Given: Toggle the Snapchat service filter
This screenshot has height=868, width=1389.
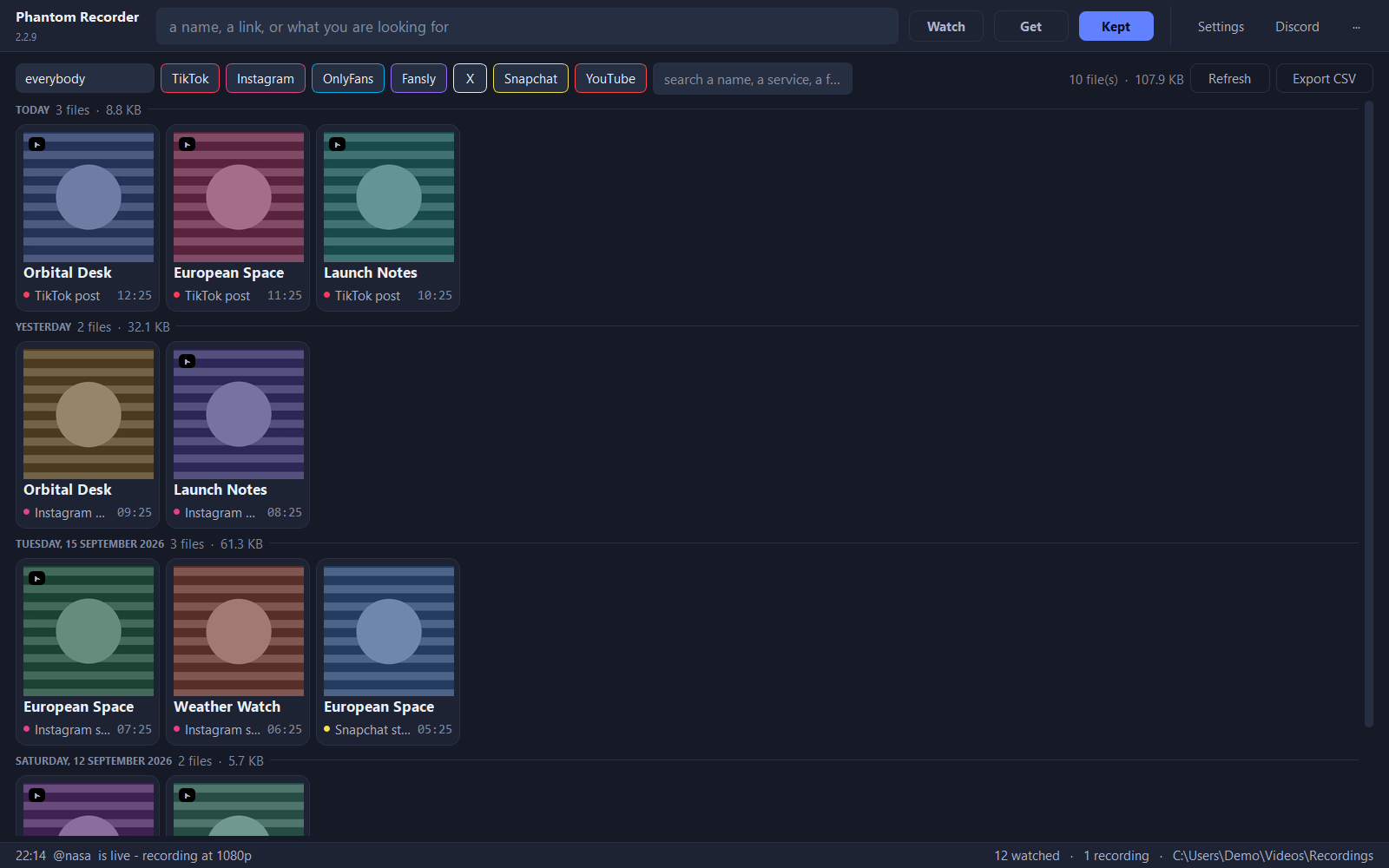Looking at the screenshot, I should coord(530,78).
